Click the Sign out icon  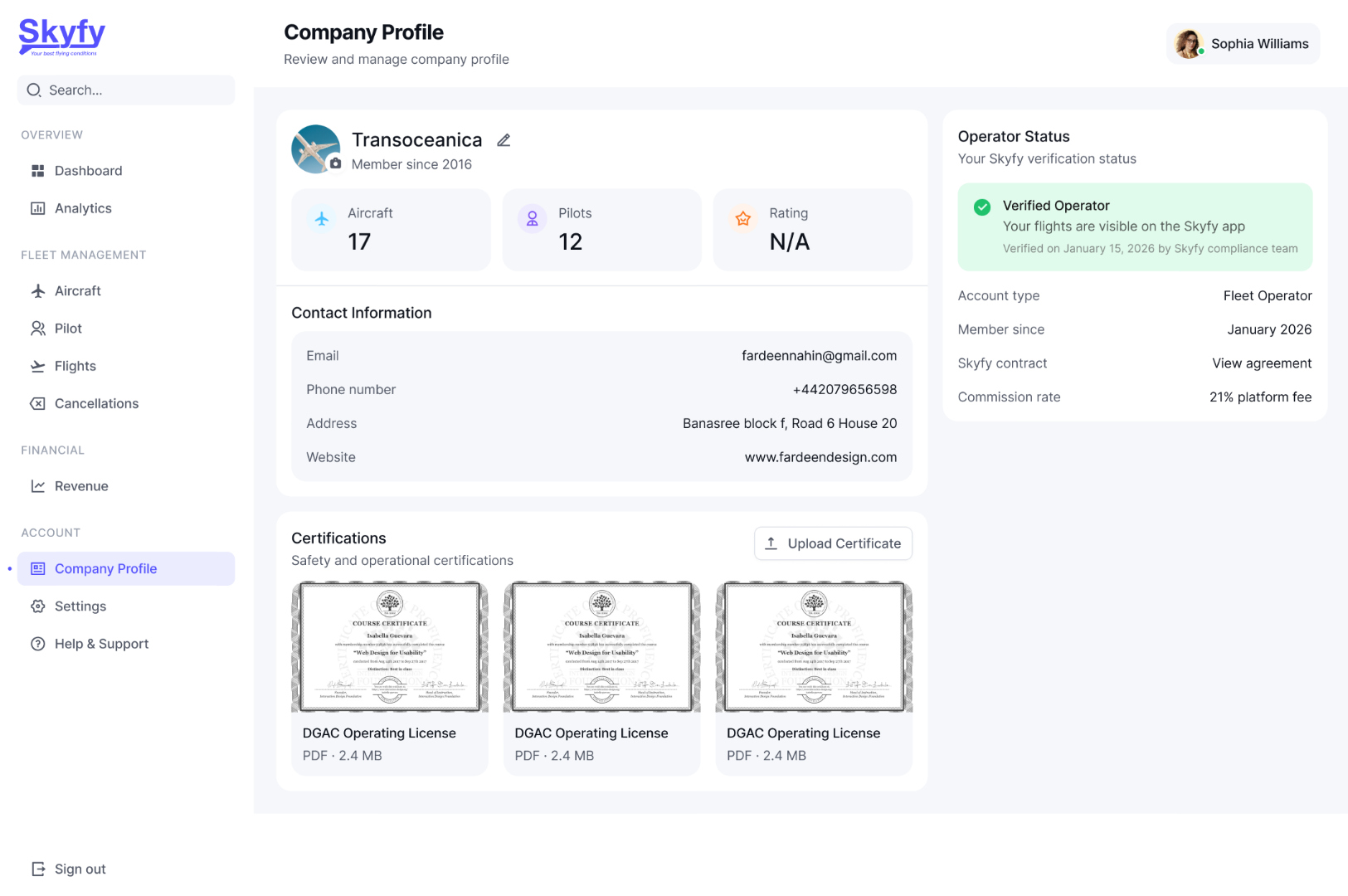[x=38, y=869]
